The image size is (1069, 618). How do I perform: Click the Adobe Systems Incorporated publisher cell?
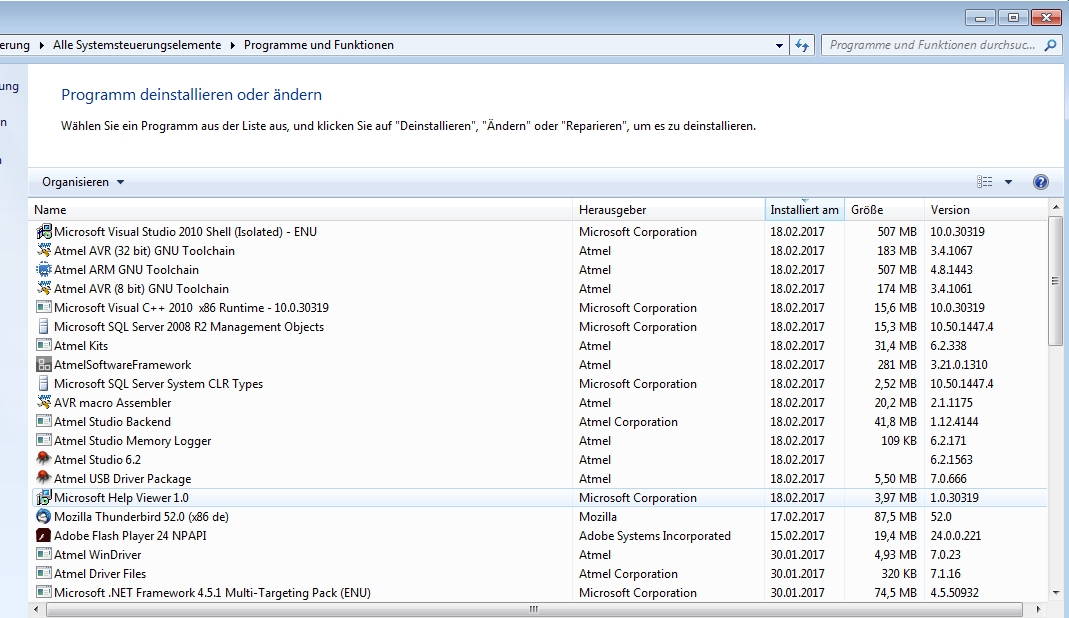tap(654, 536)
